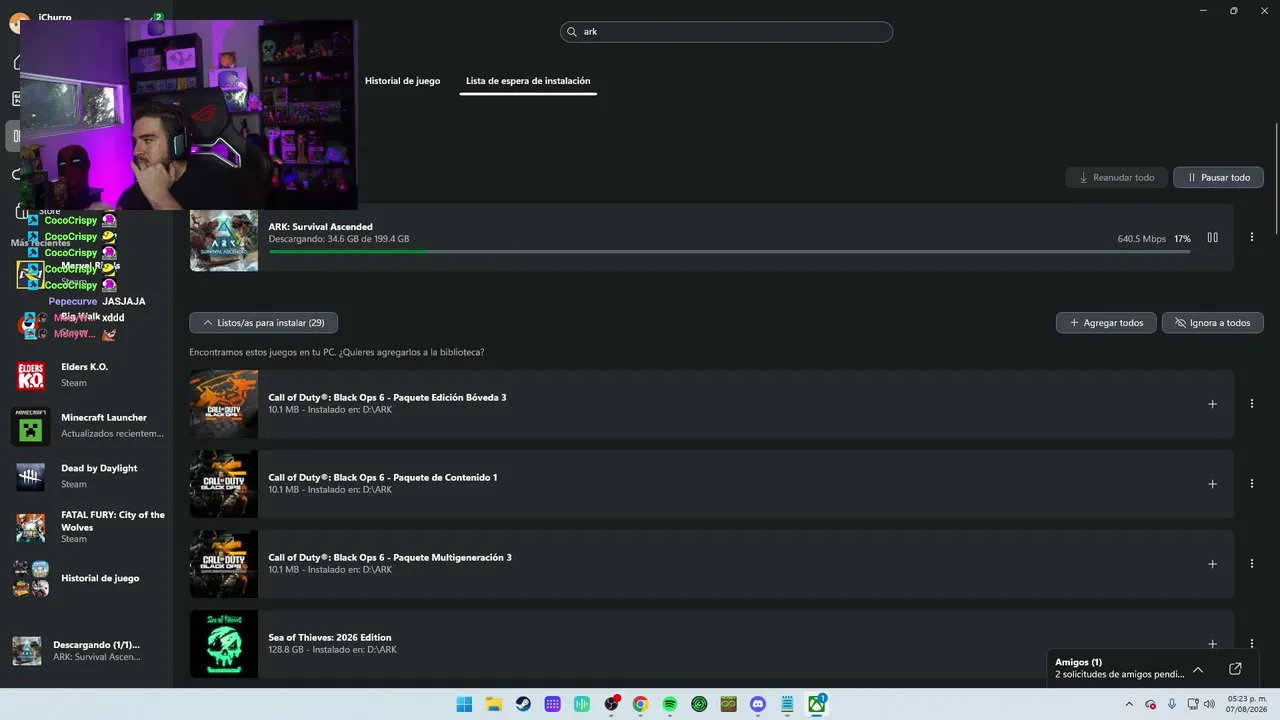
Task: Click the Minecraft Launcher title in sidebar
Action: pos(104,417)
